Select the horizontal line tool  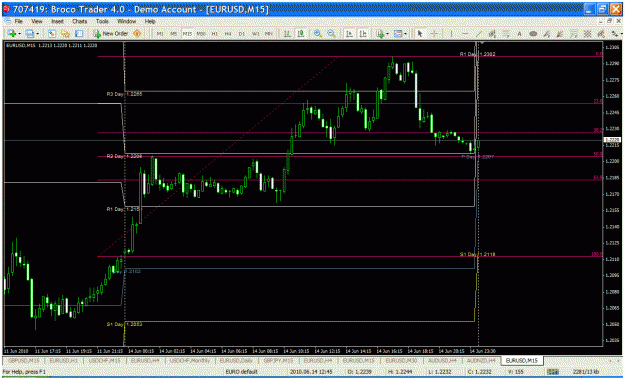tap(465, 34)
